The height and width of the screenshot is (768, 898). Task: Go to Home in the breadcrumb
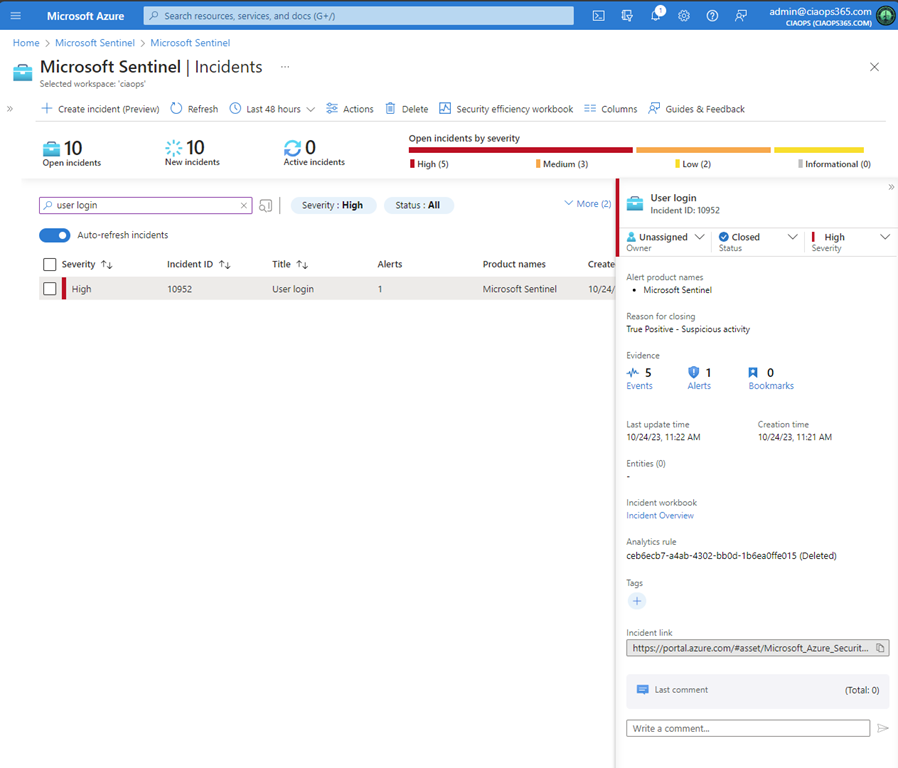(26, 43)
